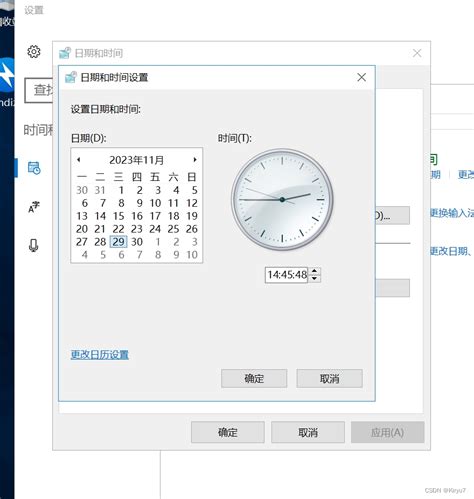Select November 18 in calendar
The width and height of the screenshot is (474, 499).
tap(173, 216)
